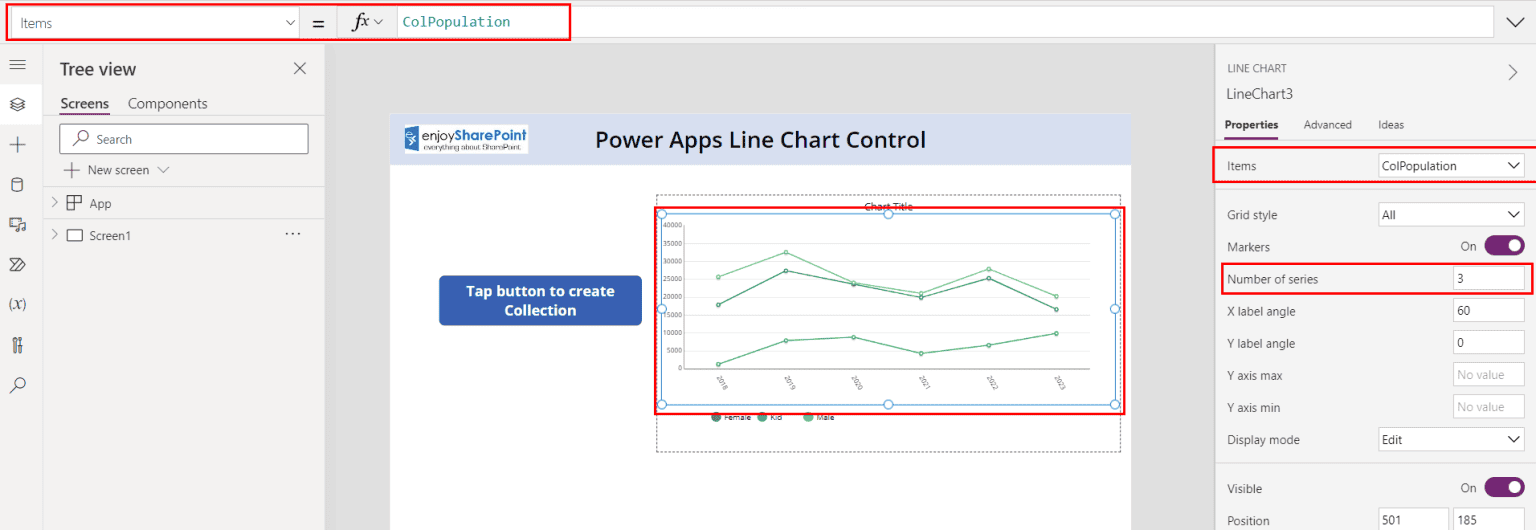Viewport: 1536px width, 530px height.
Task: Click the Male legend marker
Action: point(808,417)
